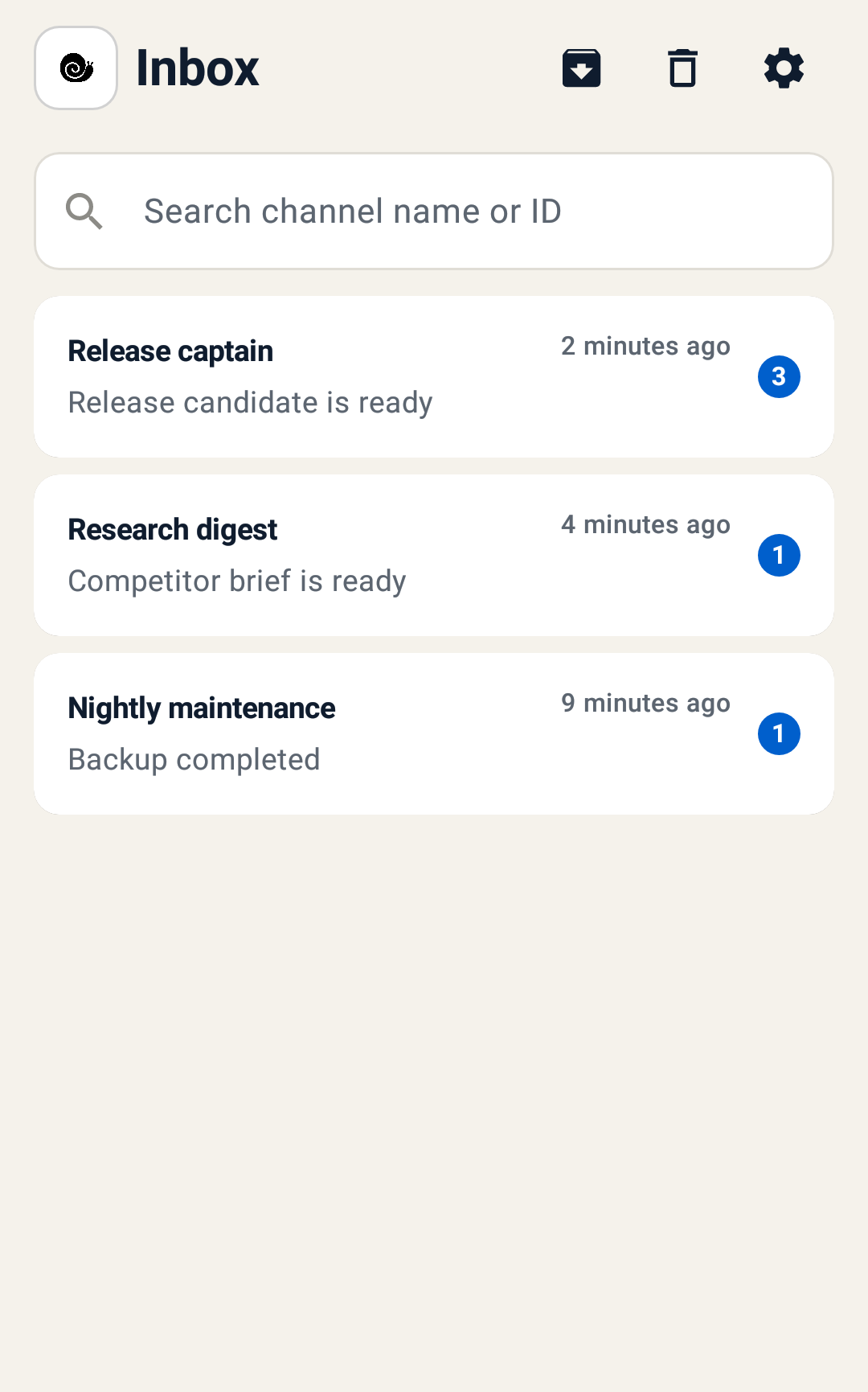Image resolution: width=868 pixels, height=1392 pixels.
Task: Select 'Backup completed' message preview
Action: (194, 760)
